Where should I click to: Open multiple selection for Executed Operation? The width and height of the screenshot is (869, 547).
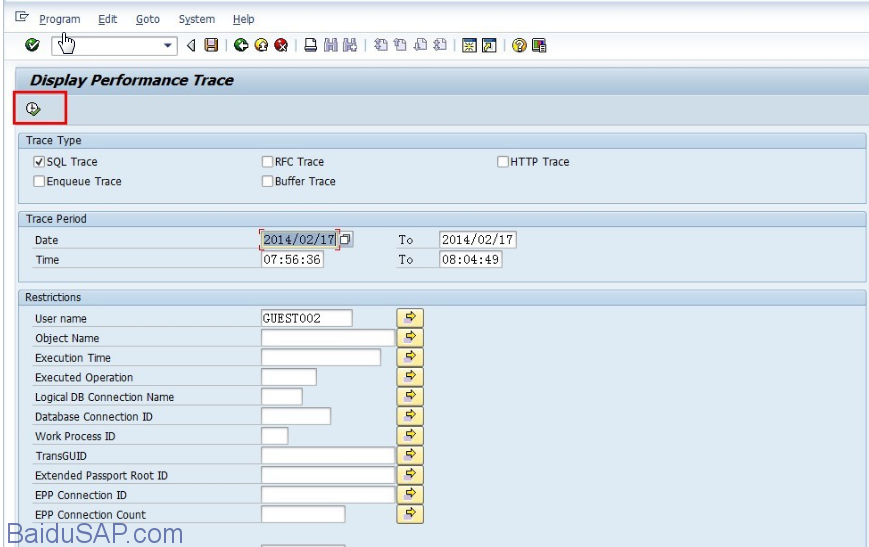click(x=410, y=377)
